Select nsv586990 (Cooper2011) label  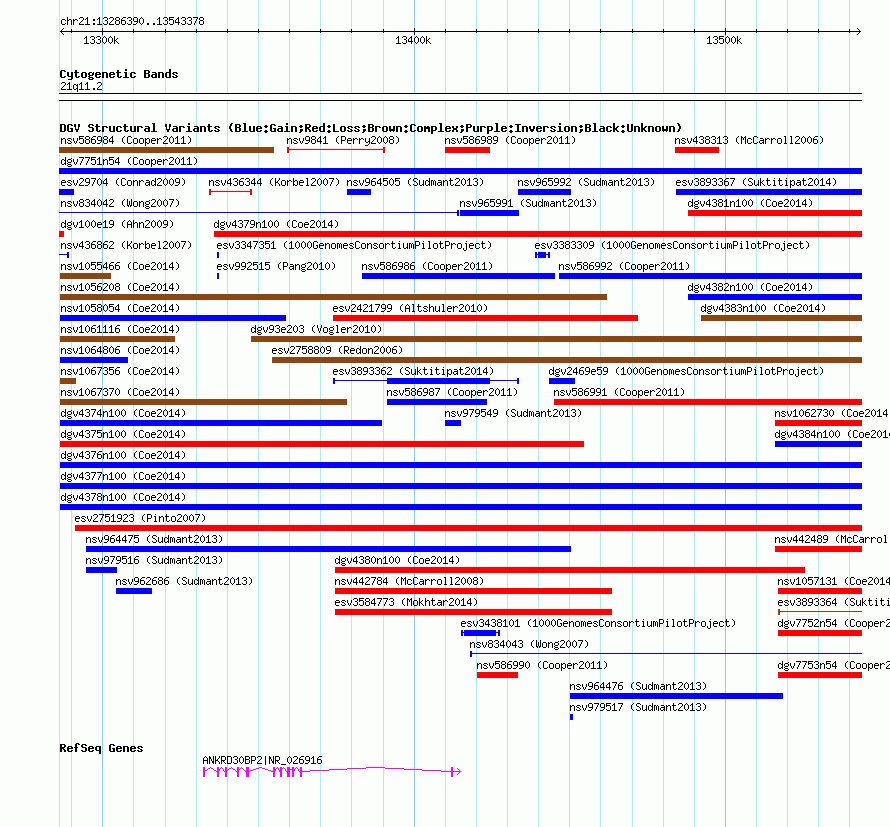[x=542, y=665]
